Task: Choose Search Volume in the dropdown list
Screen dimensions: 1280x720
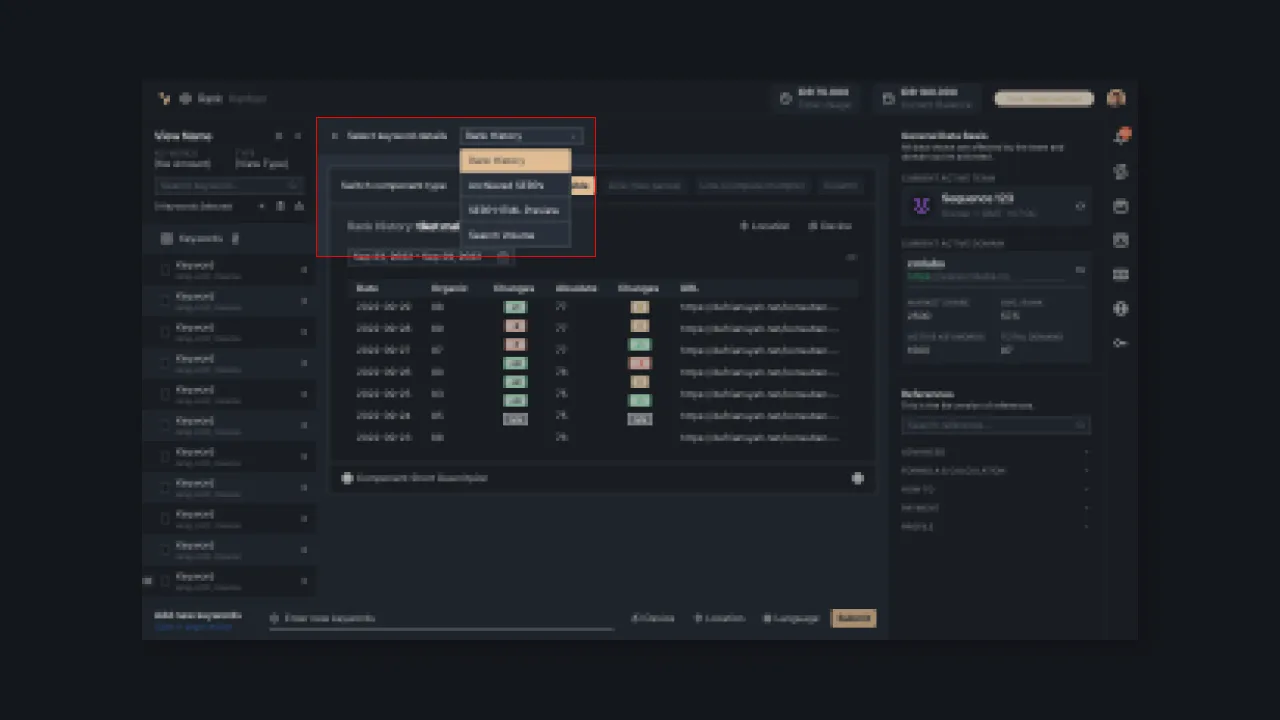Action: pyautogui.click(x=515, y=235)
